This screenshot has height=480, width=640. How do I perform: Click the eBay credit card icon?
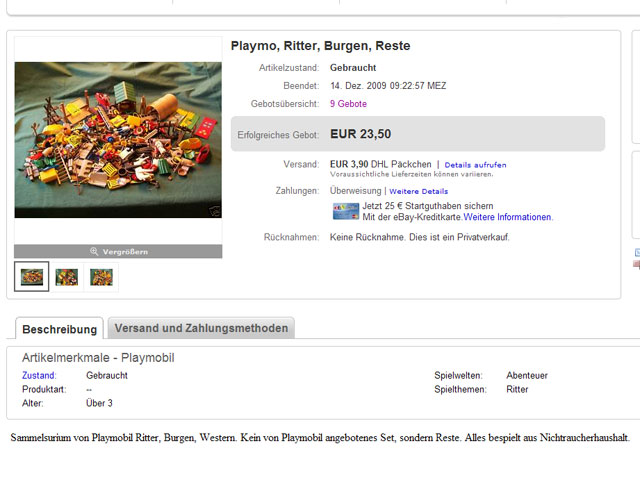(x=345, y=211)
